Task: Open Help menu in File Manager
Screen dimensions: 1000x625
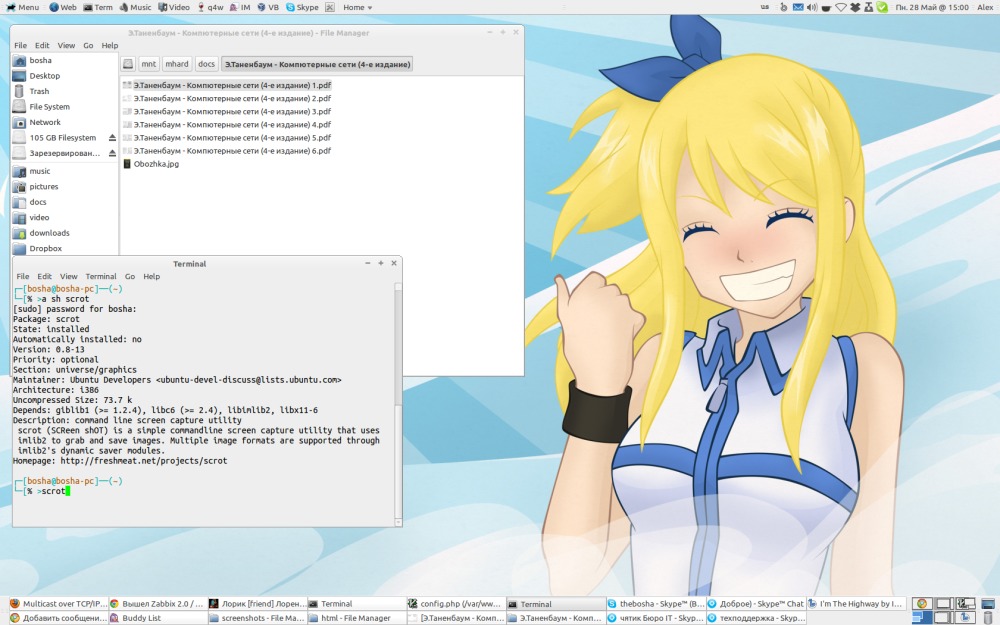Action: pyautogui.click(x=110, y=45)
